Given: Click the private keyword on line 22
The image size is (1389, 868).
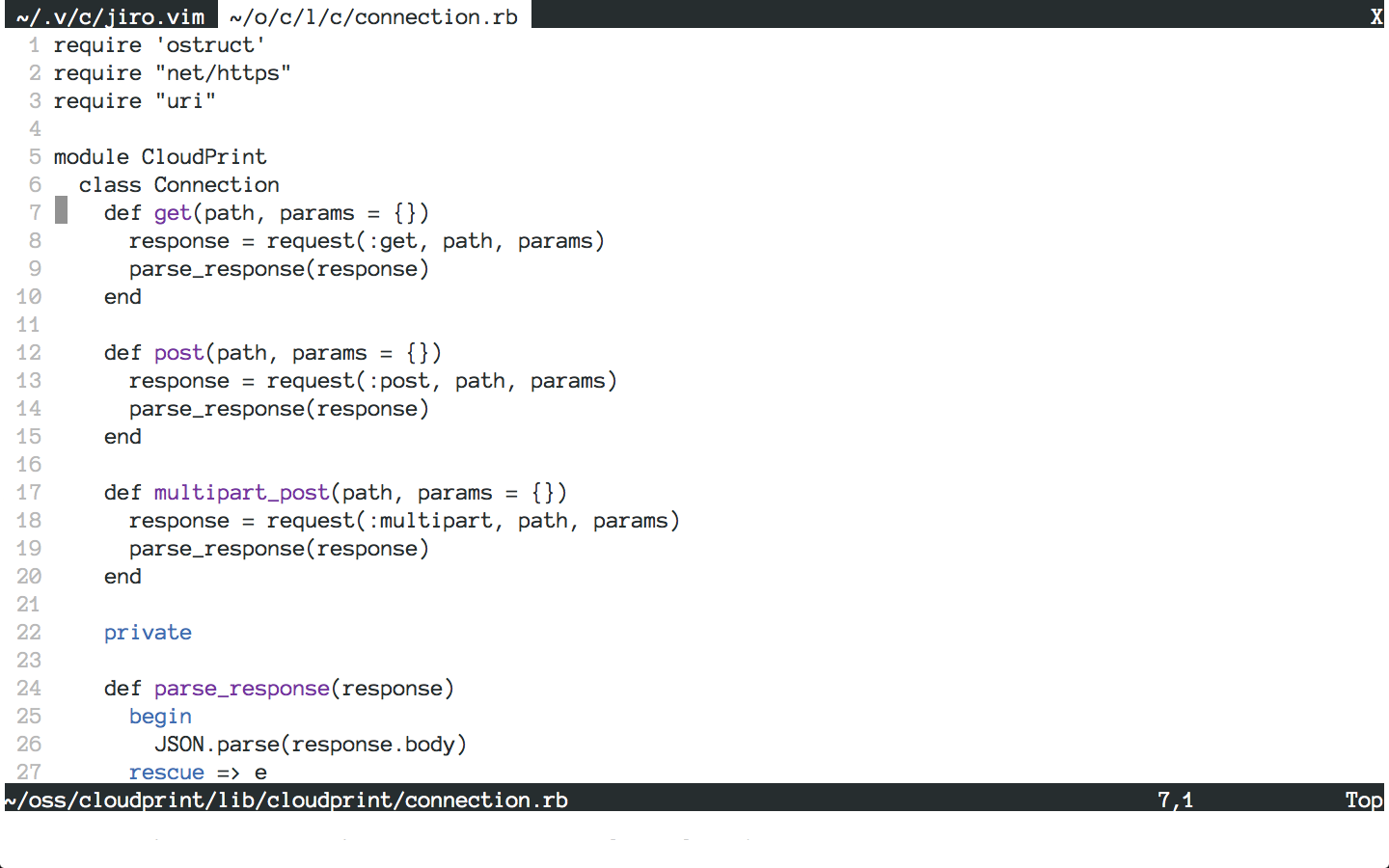Looking at the screenshot, I should (x=148, y=632).
